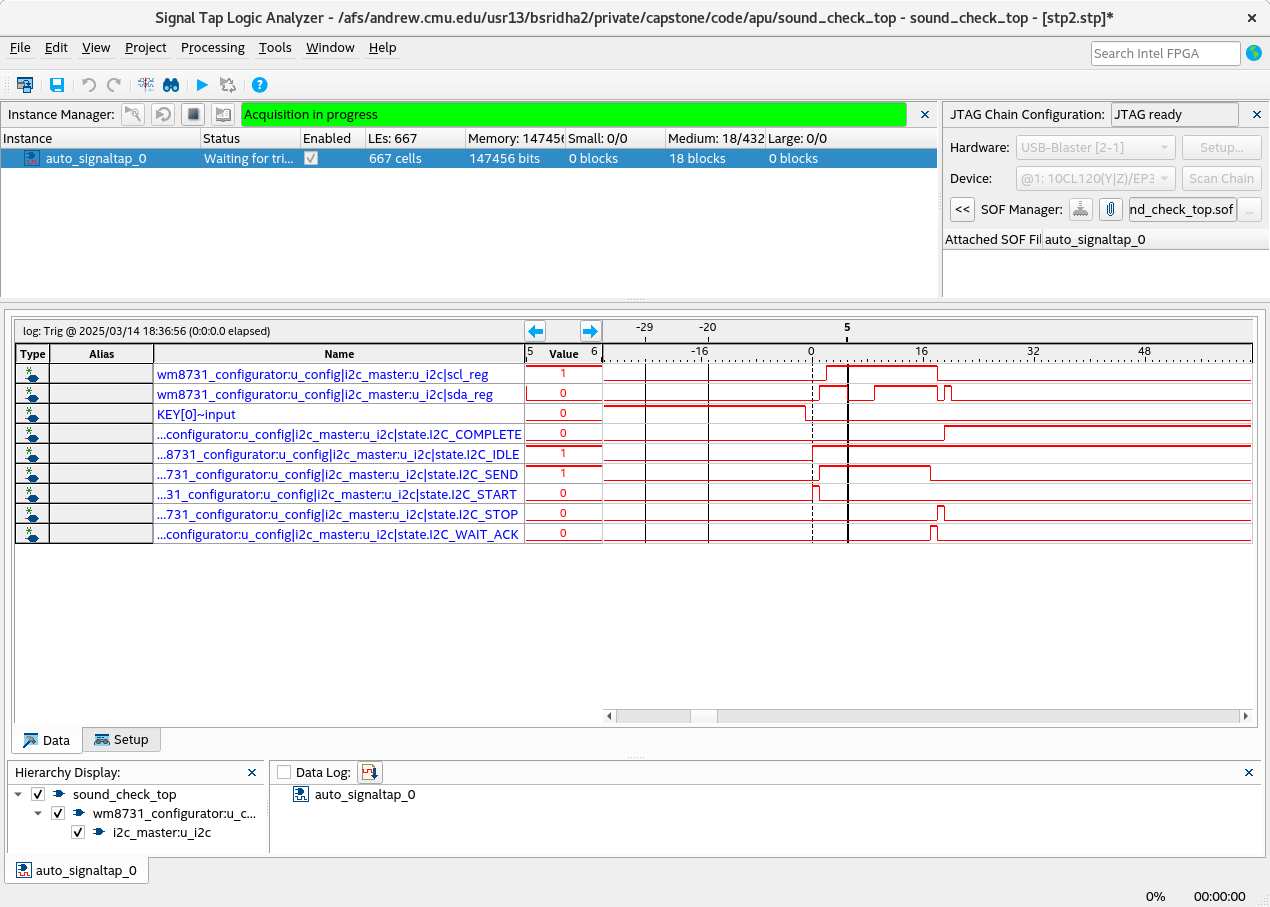Browse for SOF file with ellipsis button
This screenshot has width=1270, height=907.
1249,209
